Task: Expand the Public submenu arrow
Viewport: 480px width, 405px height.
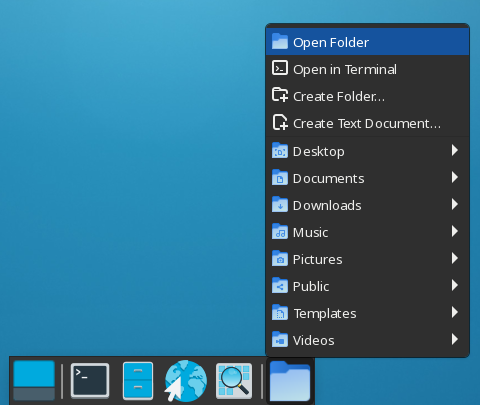Action: [x=455, y=285]
